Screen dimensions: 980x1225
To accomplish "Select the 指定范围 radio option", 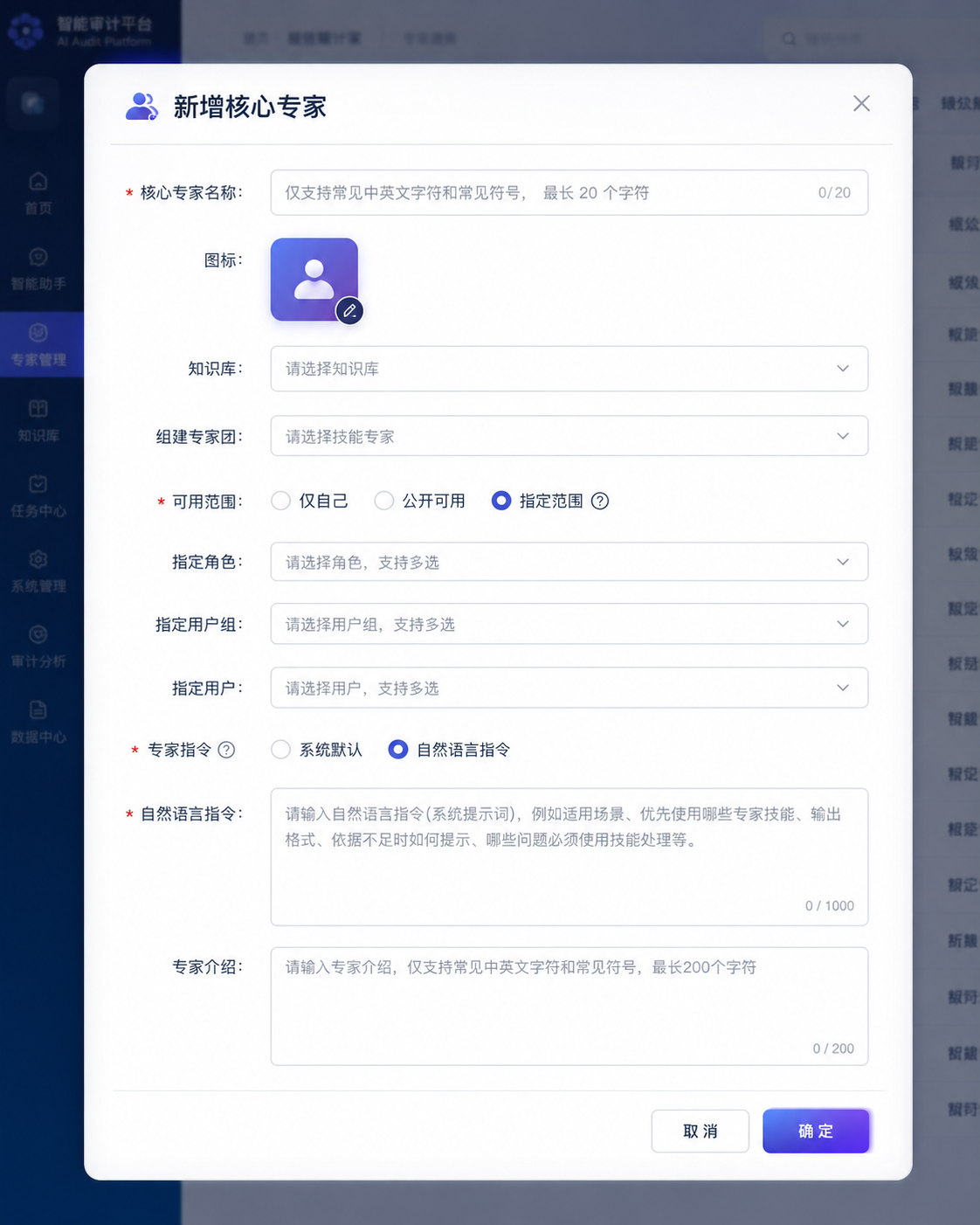I will (x=501, y=501).
